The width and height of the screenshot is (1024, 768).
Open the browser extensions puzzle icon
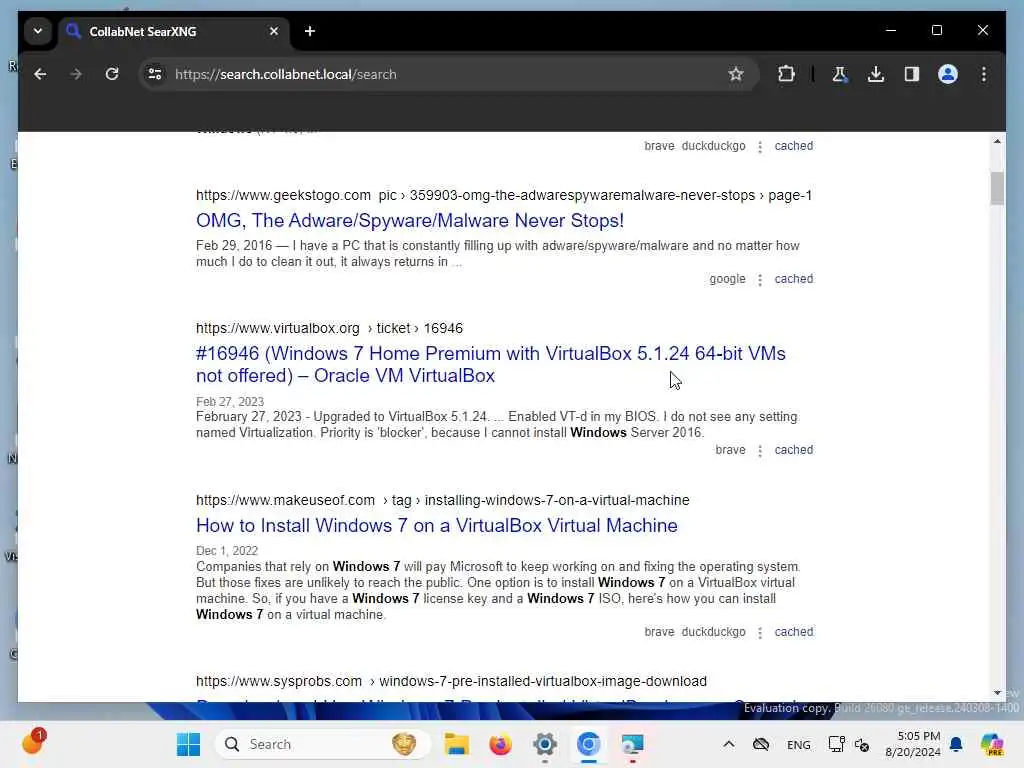point(786,74)
